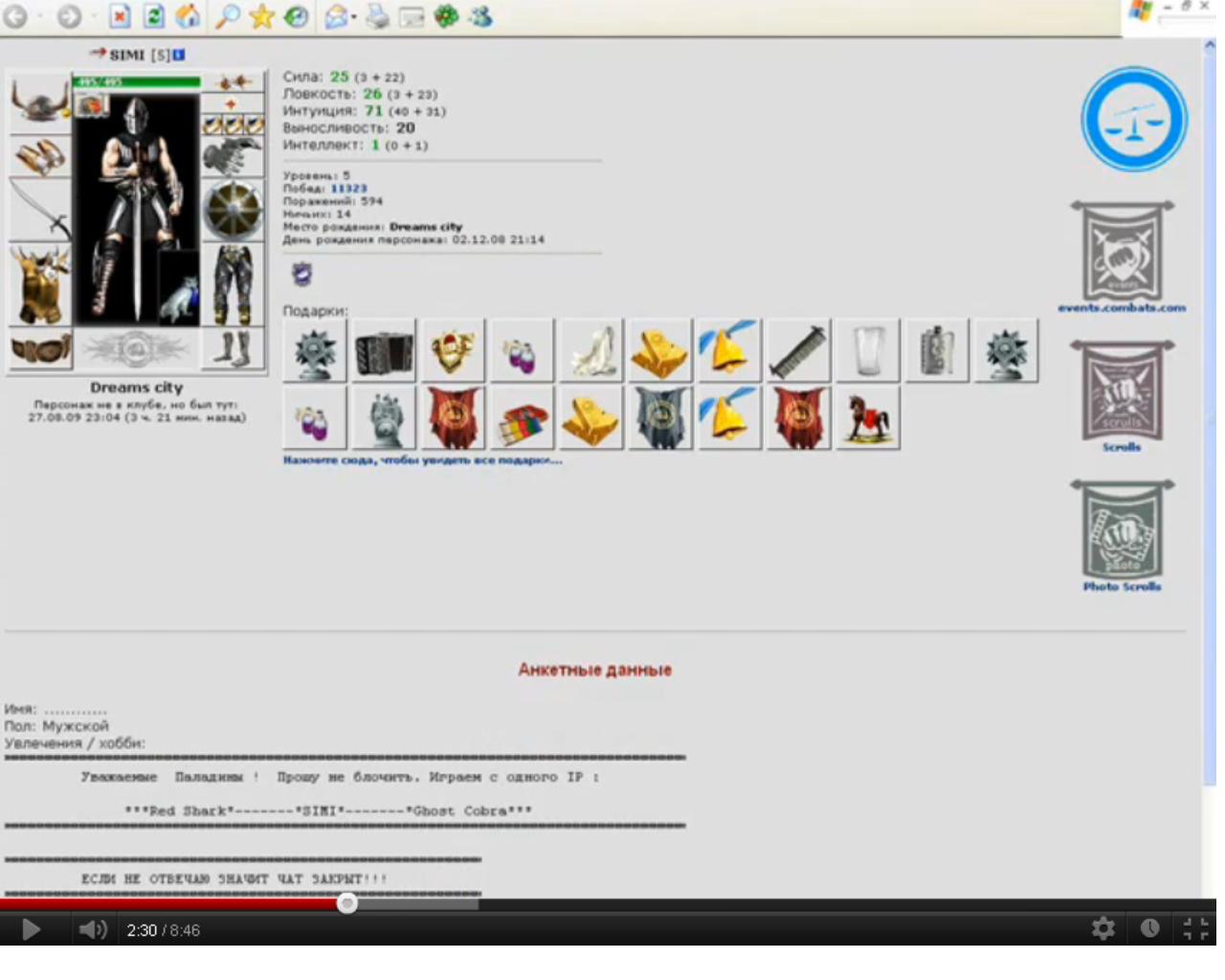
Task: Click the Windows logo in browser corner
Action: [x=1141, y=11]
